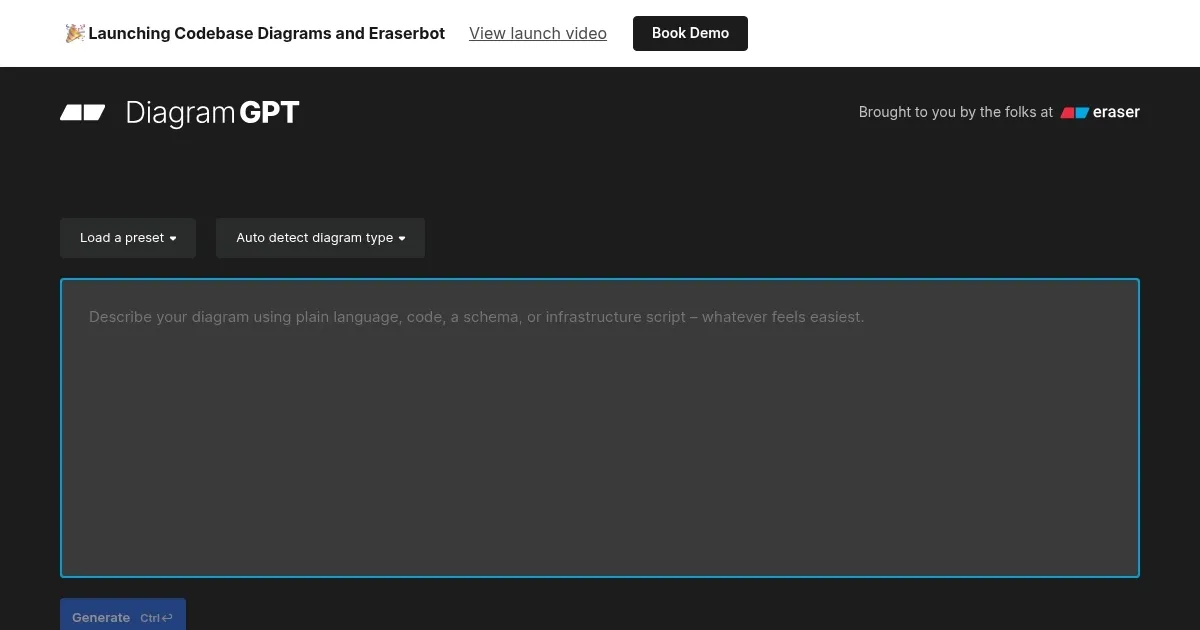1200x630 pixels.
Task: Click the Enter key symbol on the Generate button
Action: tap(166, 618)
